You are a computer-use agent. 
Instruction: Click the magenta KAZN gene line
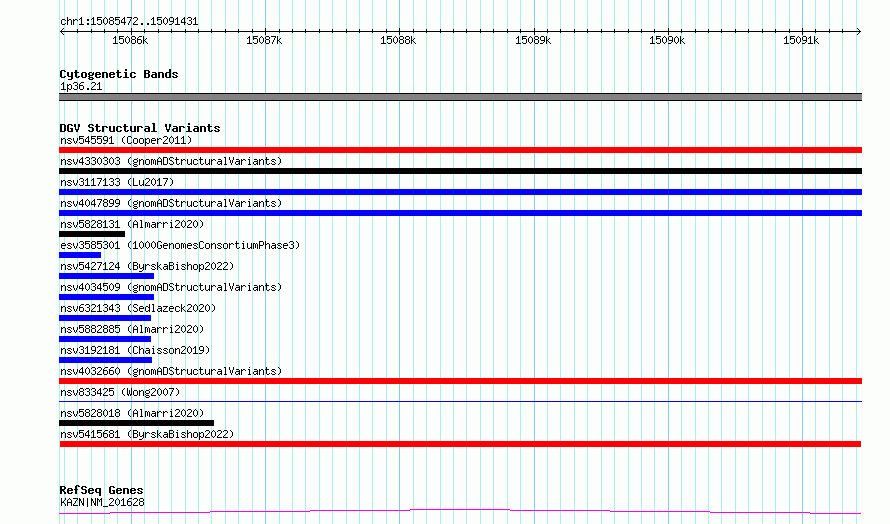[460, 512]
